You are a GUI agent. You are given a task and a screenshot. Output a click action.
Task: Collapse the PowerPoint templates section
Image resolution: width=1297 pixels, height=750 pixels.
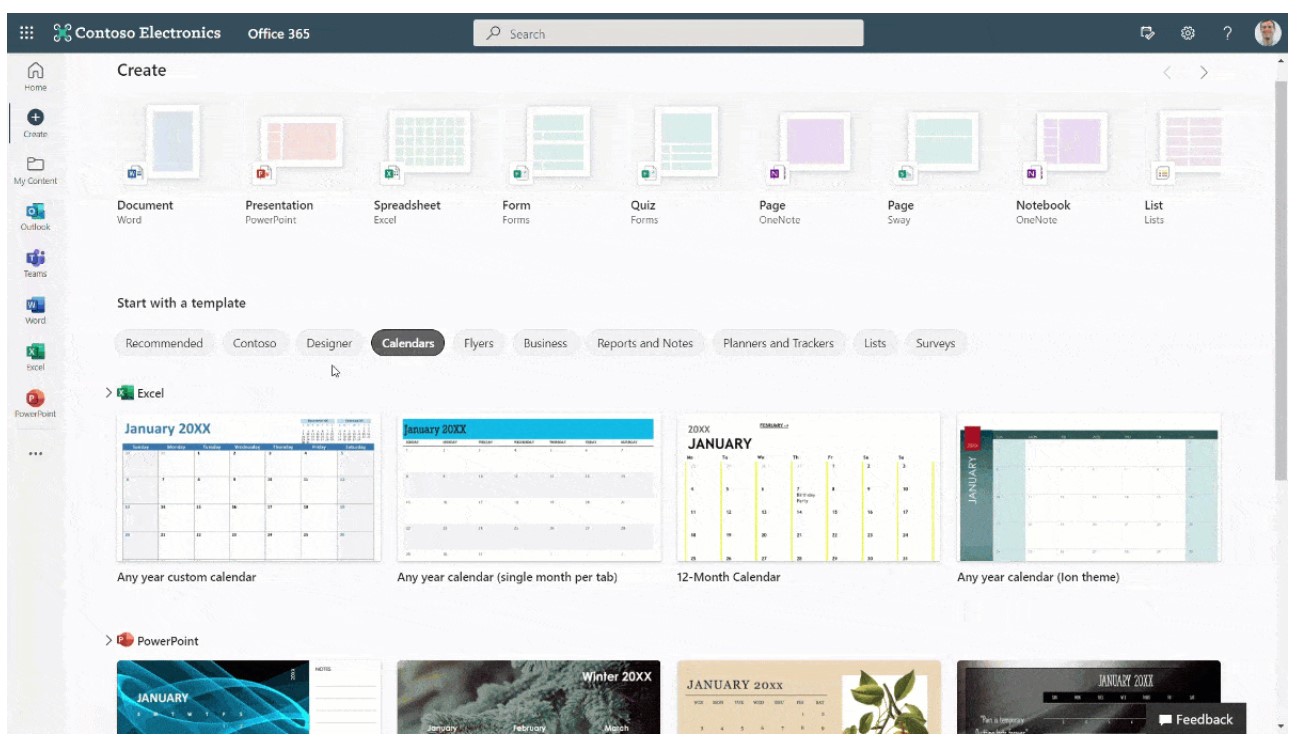pos(109,640)
